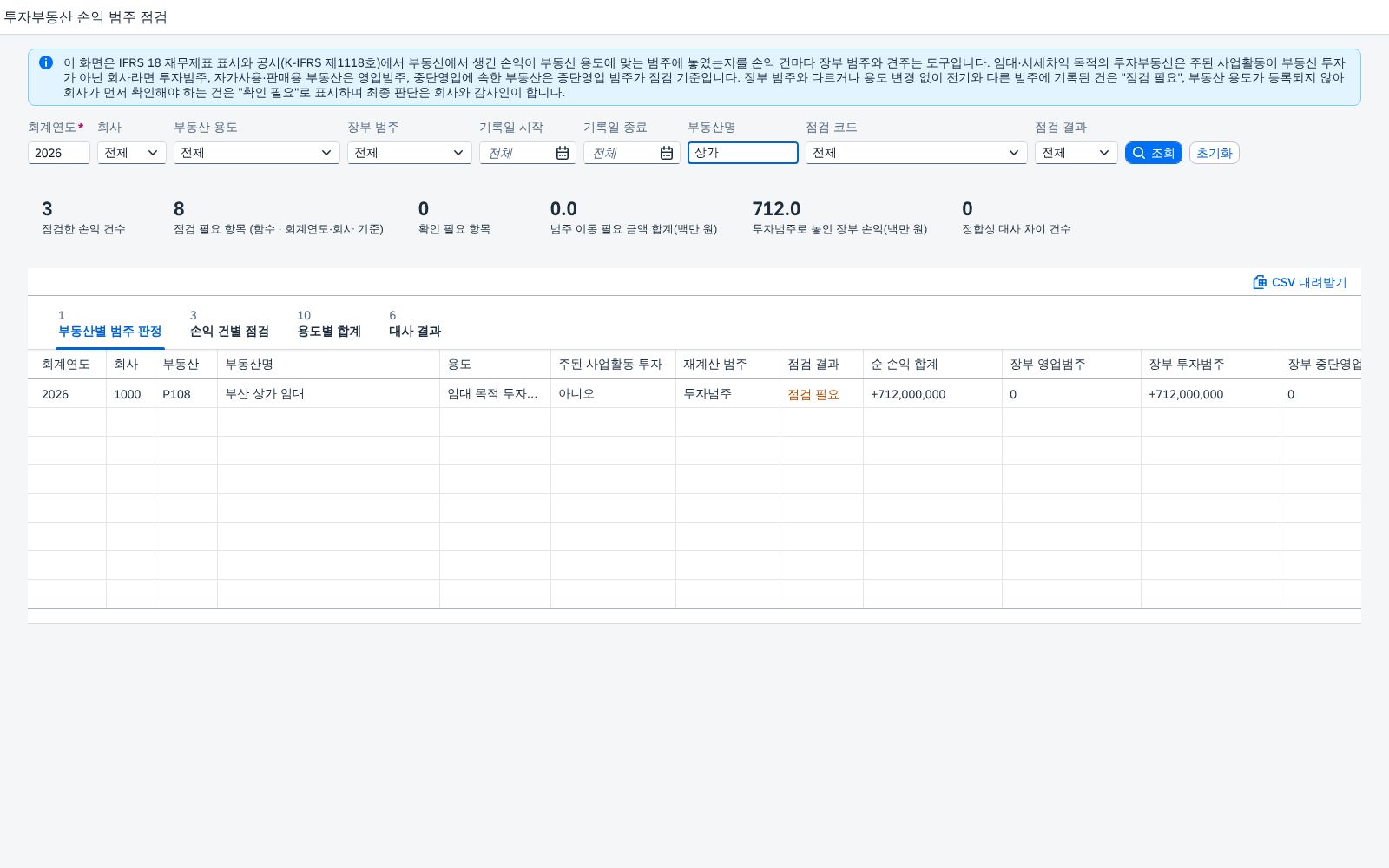Open the 기록일 종료 calendar picker icon
1389x868 pixels.
pos(667,153)
